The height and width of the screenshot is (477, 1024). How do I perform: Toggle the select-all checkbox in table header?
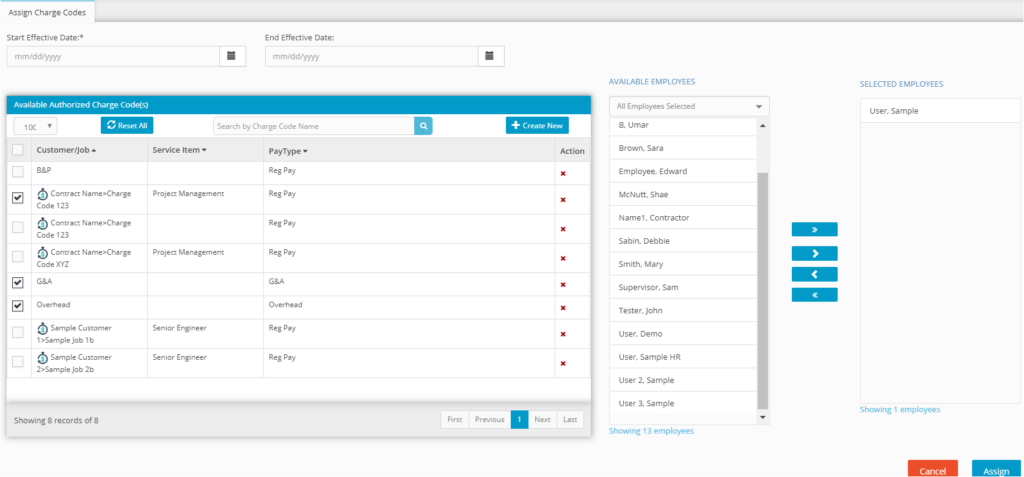18,150
